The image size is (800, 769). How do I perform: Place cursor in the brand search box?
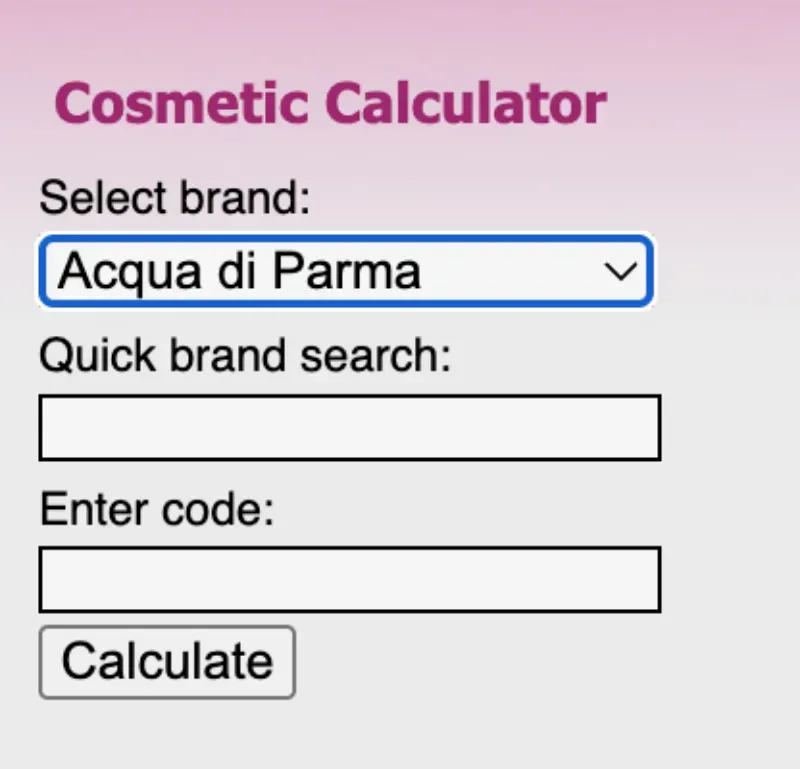pyautogui.click(x=349, y=428)
